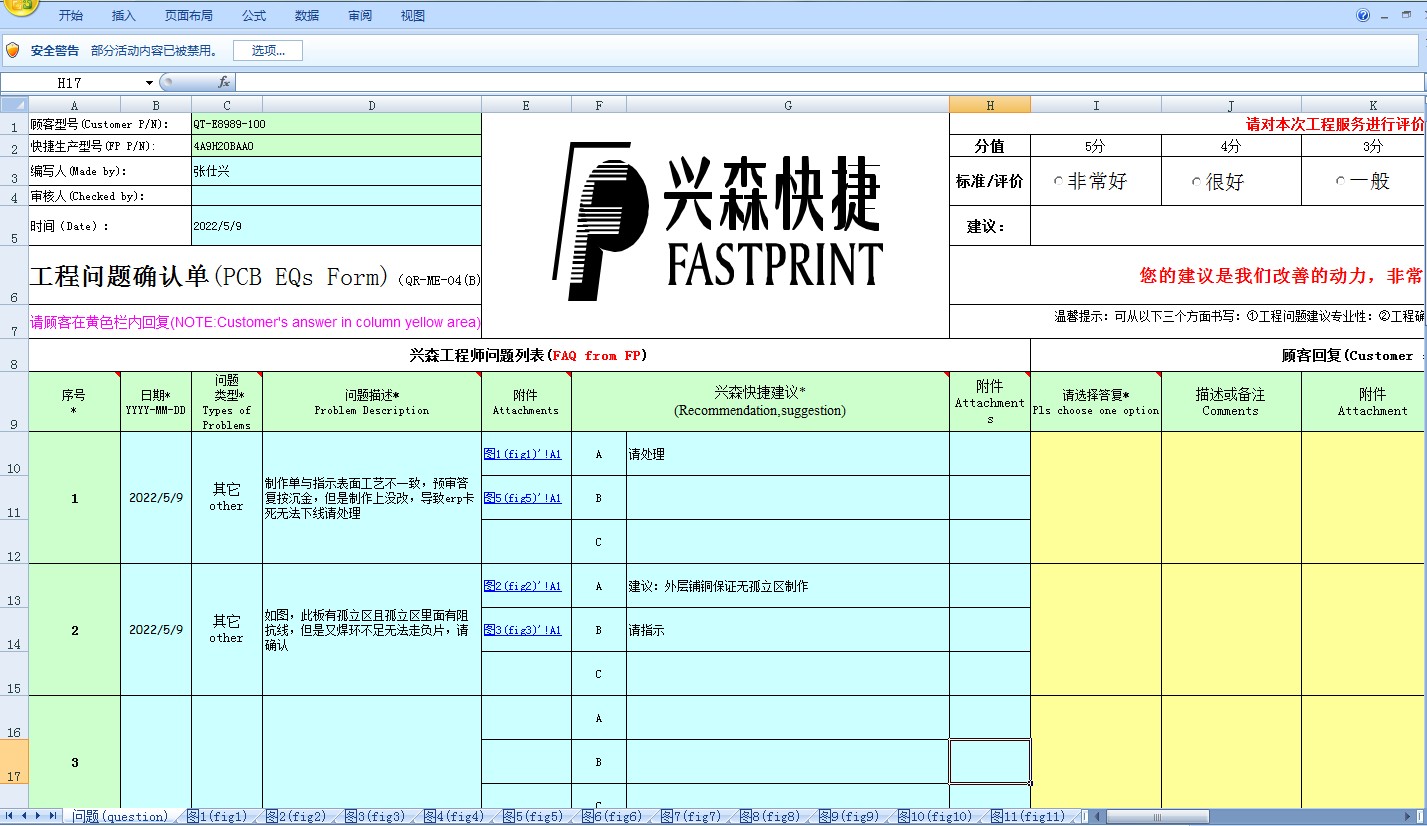Image resolution: width=1427 pixels, height=826 pixels.
Task: Click the fx insert function icon
Action: [224, 82]
